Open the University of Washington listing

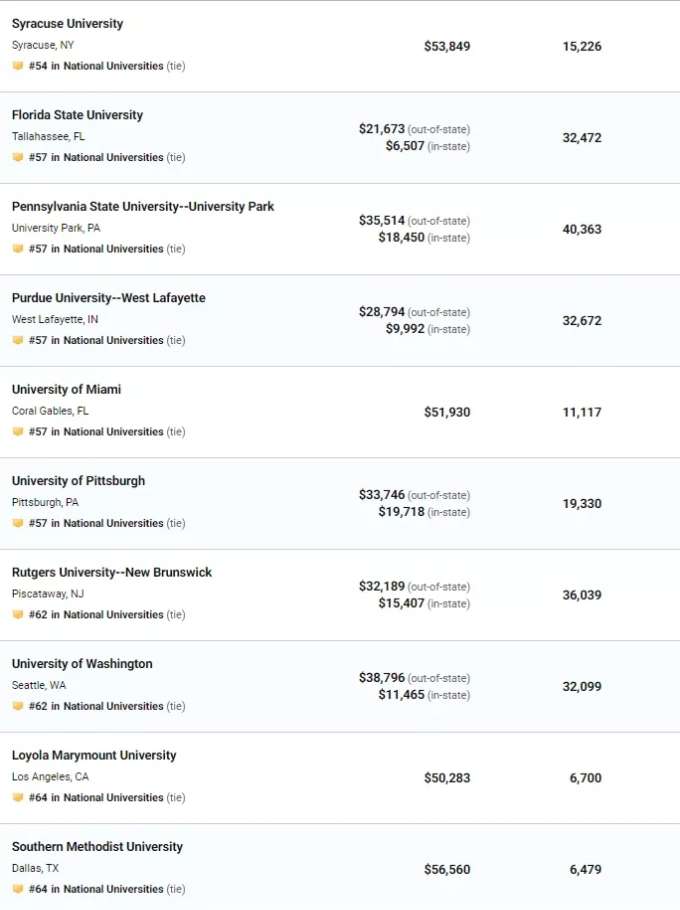(x=82, y=664)
